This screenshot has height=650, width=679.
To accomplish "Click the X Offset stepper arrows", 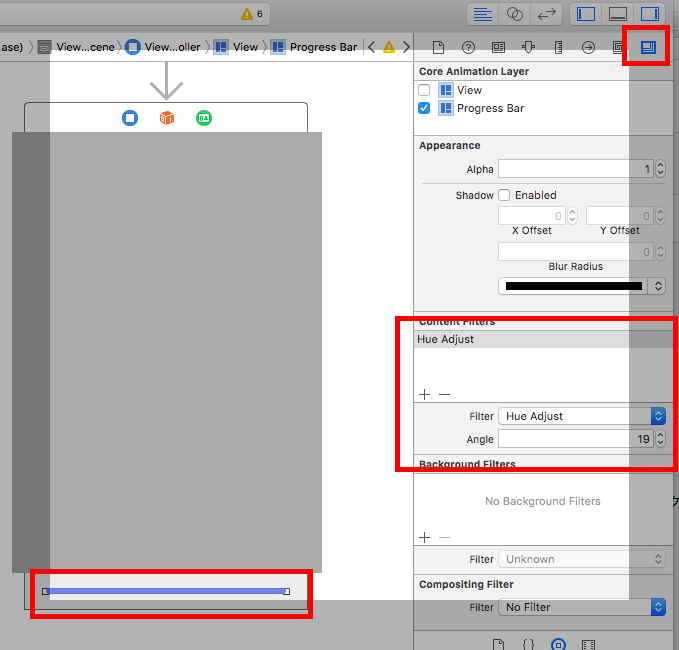I will (x=572, y=216).
